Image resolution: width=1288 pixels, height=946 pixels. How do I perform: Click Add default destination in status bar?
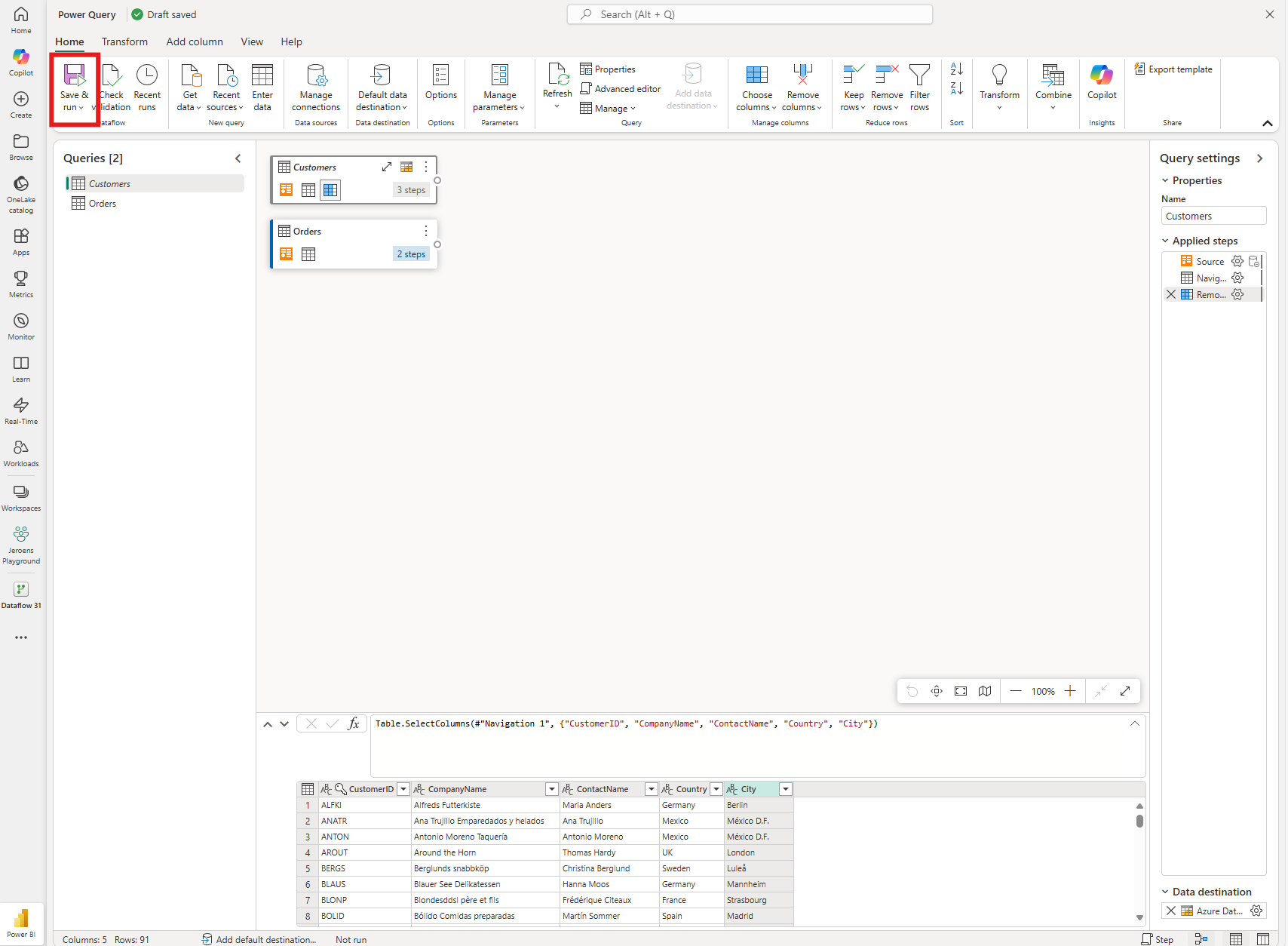click(259, 939)
